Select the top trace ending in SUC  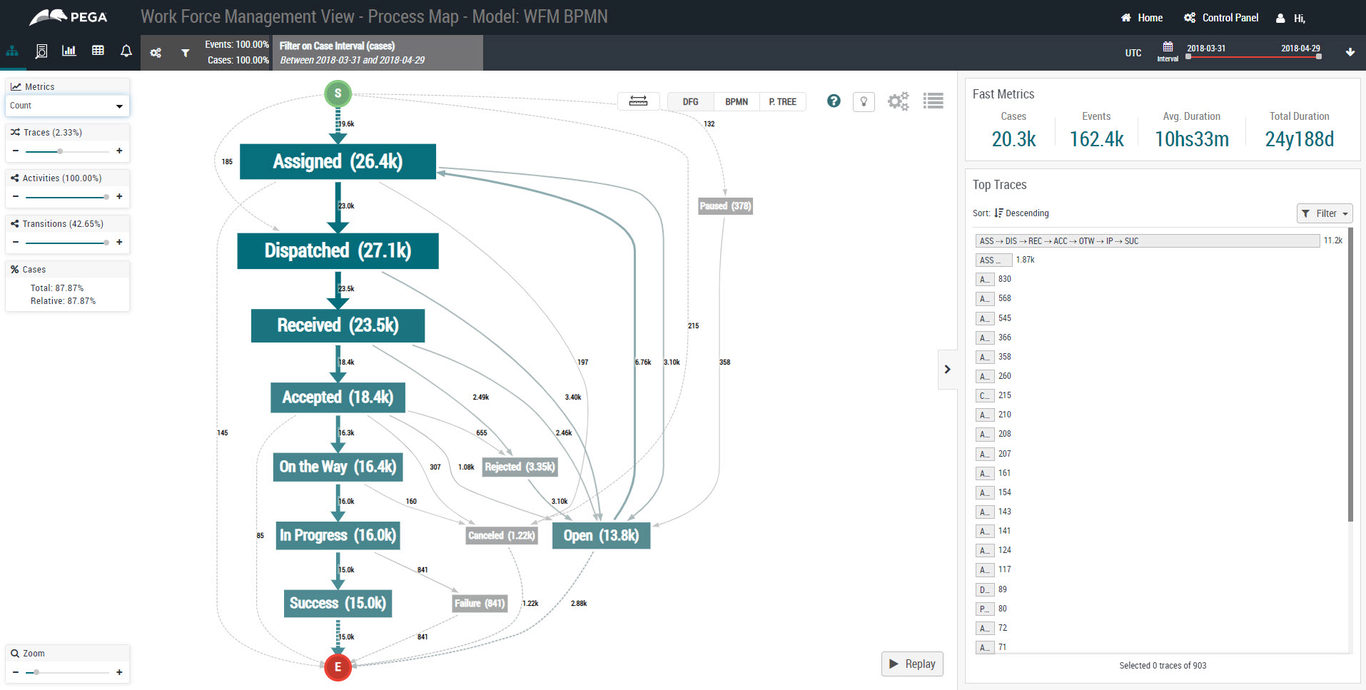[x=1146, y=240]
